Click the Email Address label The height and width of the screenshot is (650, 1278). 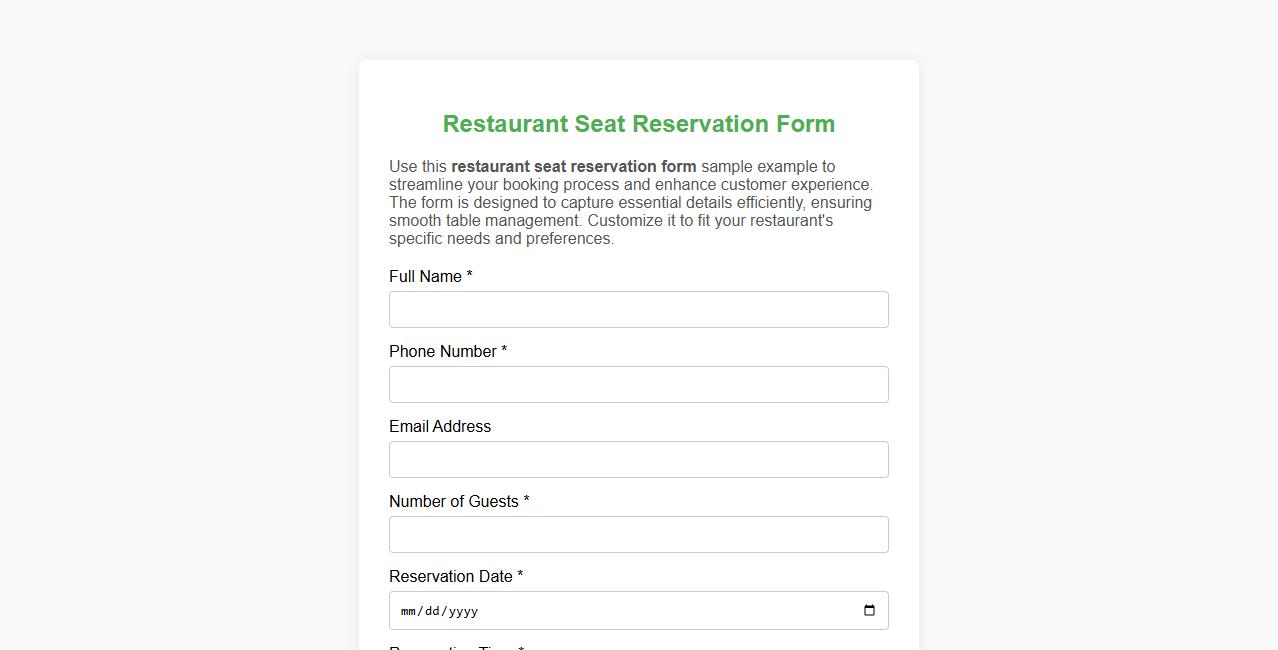point(439,426)
